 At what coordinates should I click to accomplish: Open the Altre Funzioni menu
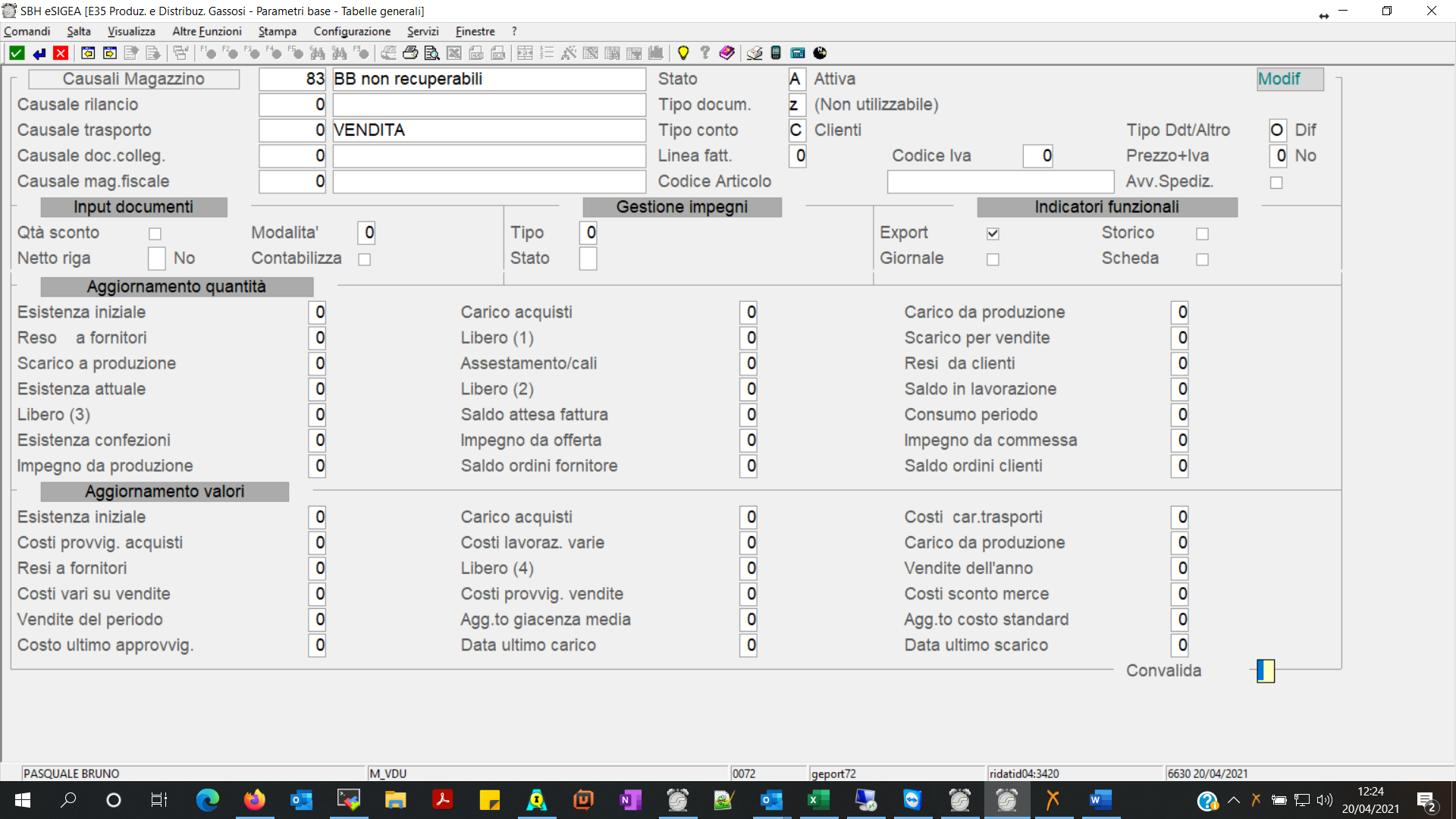click(206, 31)
